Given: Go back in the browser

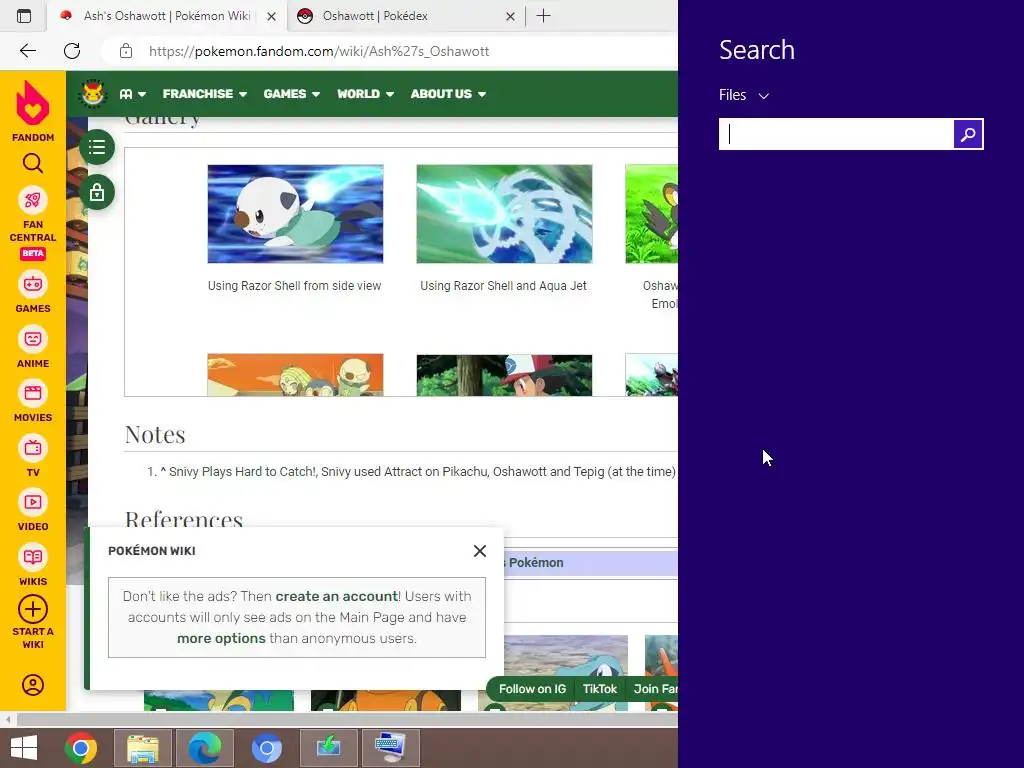Looking at the screenshot, I should tap(27, 51).
